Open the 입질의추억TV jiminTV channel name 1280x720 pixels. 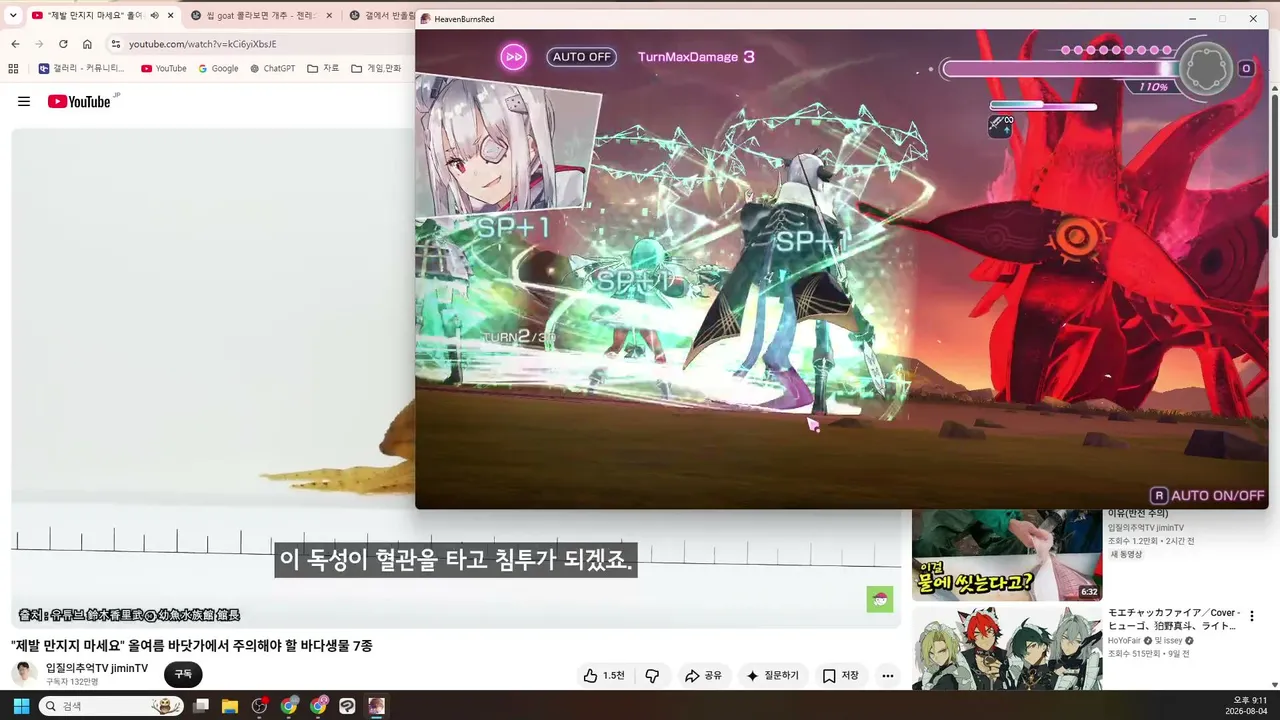click(97, 668)
